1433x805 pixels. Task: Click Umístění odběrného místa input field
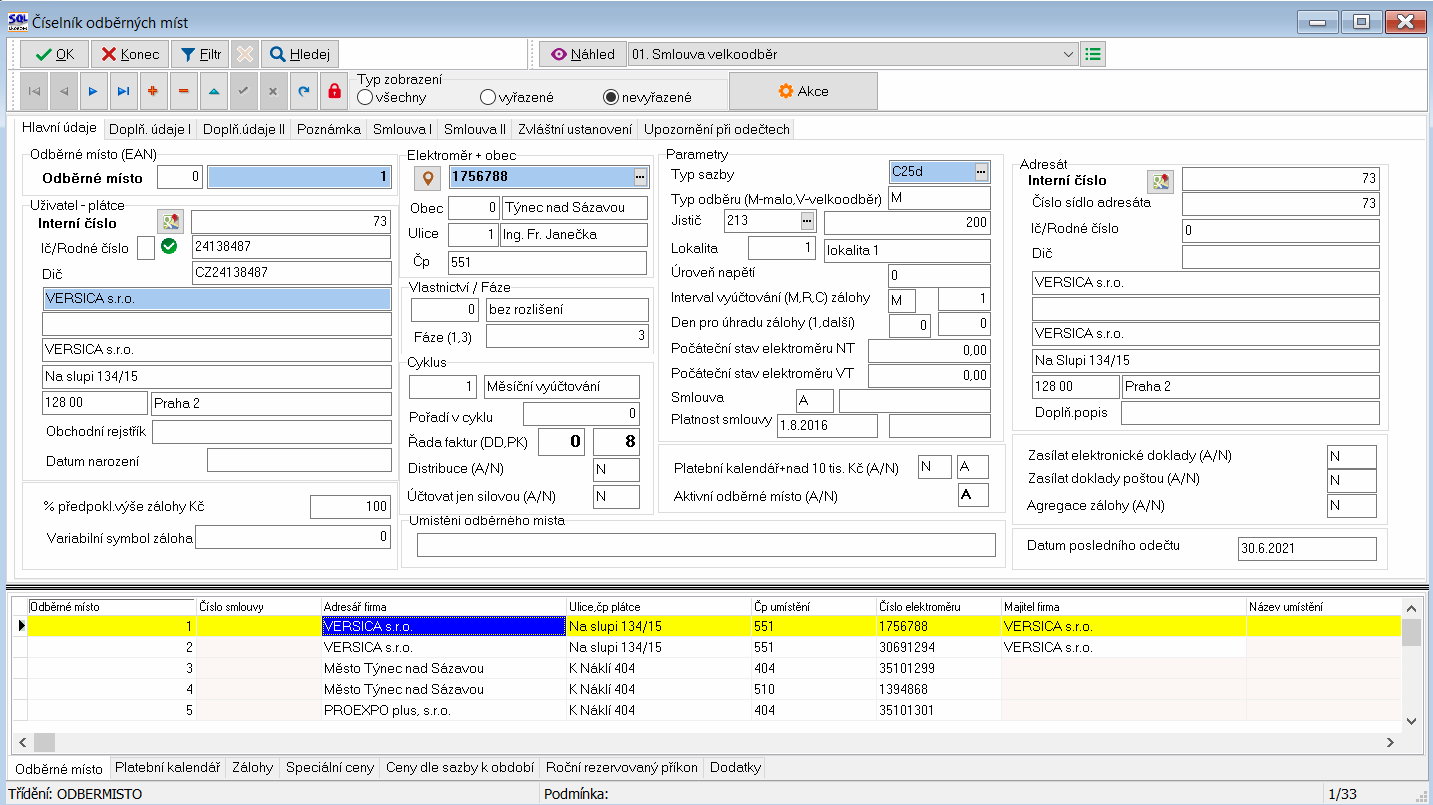706,545
